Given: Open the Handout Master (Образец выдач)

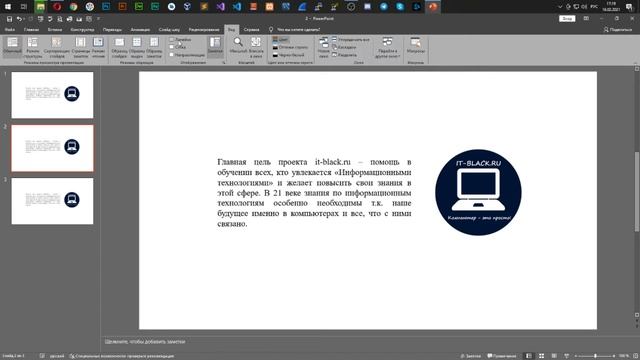Looking at the screenshot, I should (137, 47).
